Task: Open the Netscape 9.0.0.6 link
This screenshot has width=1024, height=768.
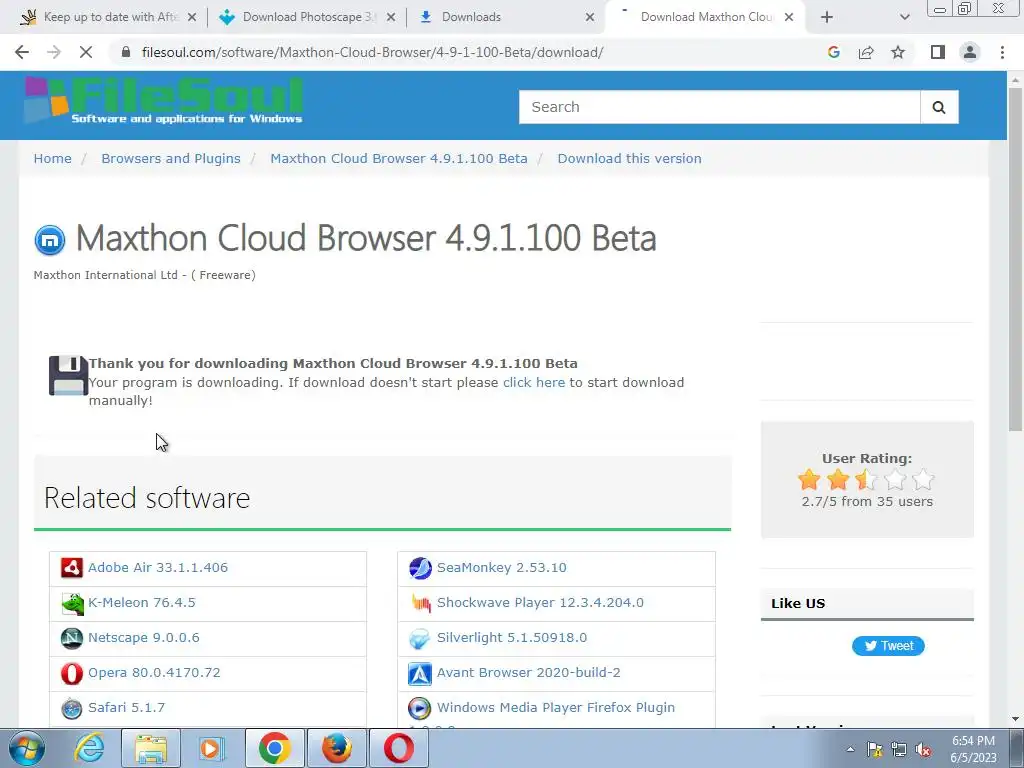Action: (144, 638)
